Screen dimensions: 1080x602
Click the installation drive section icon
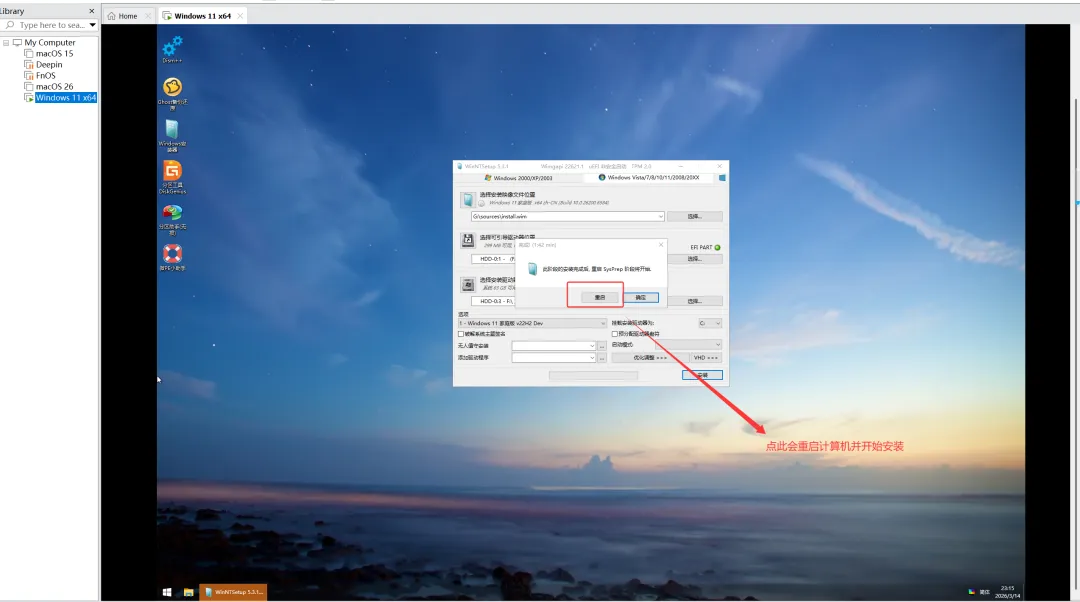(x=468, y=284)
